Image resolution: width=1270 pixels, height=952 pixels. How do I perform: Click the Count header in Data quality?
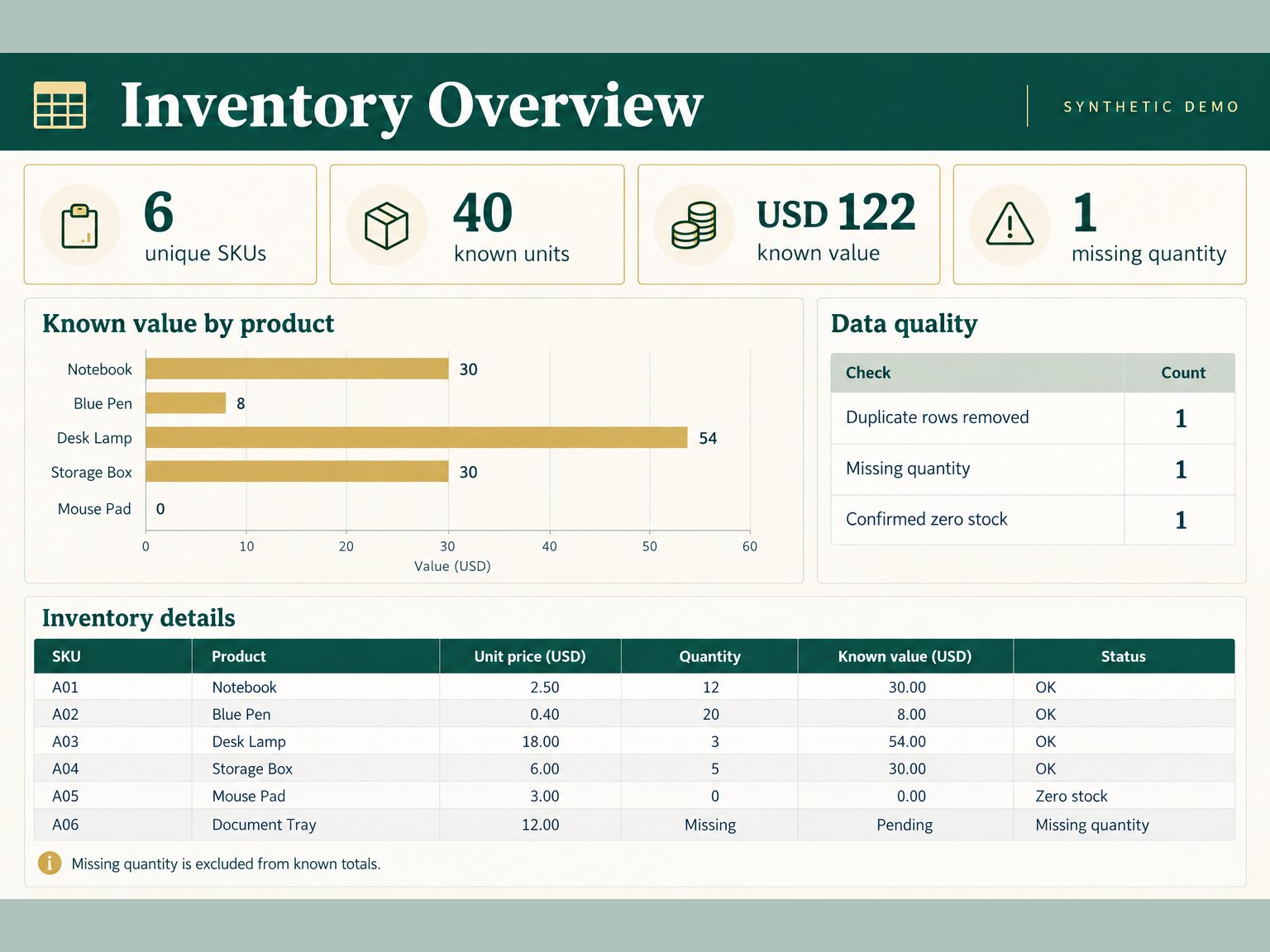point(1180,373)
